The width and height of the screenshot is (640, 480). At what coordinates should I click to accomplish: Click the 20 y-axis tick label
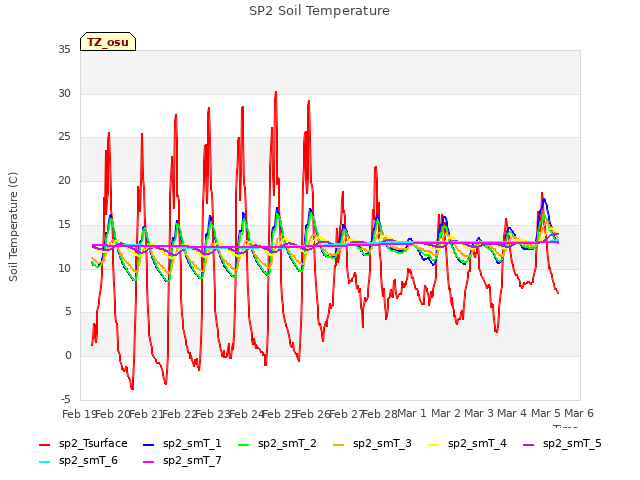(64, 180)
